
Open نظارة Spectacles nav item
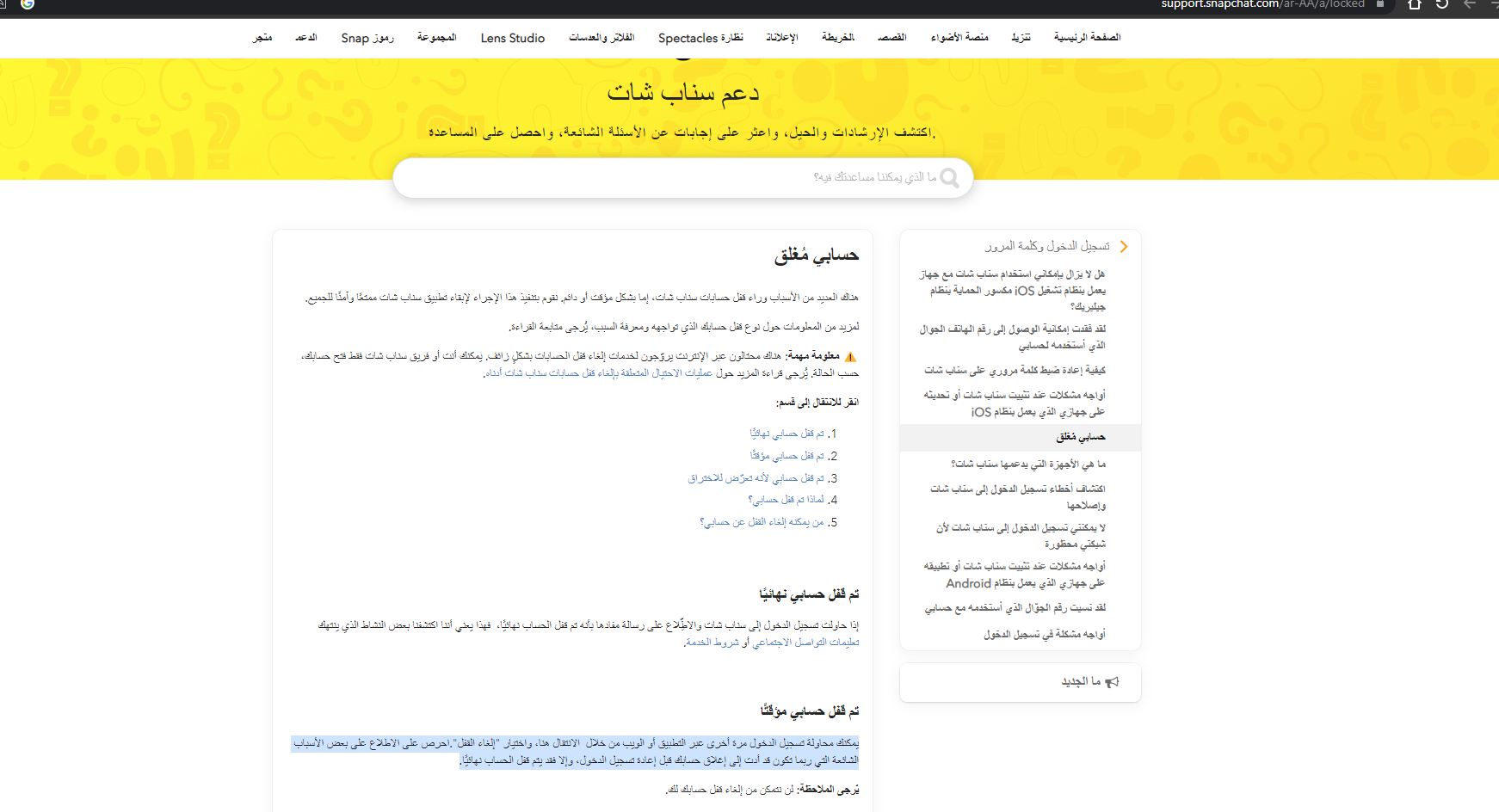700,38
